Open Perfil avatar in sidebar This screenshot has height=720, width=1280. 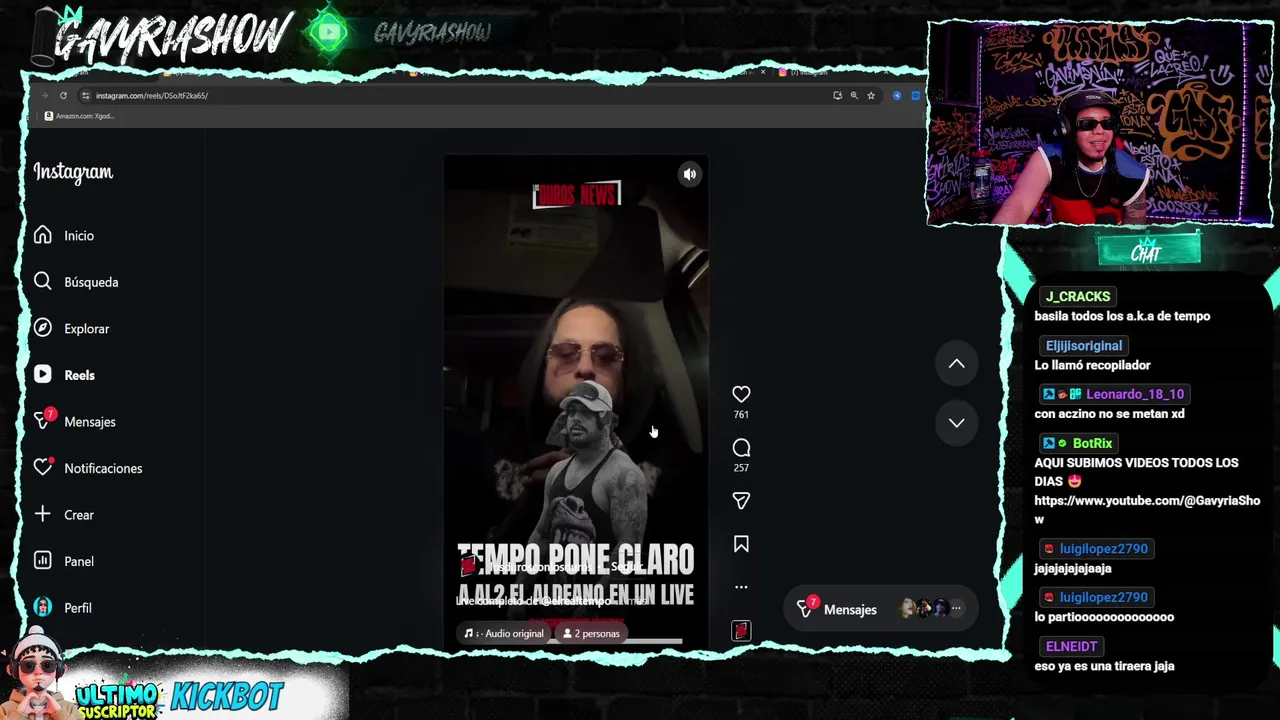[63, 608]
